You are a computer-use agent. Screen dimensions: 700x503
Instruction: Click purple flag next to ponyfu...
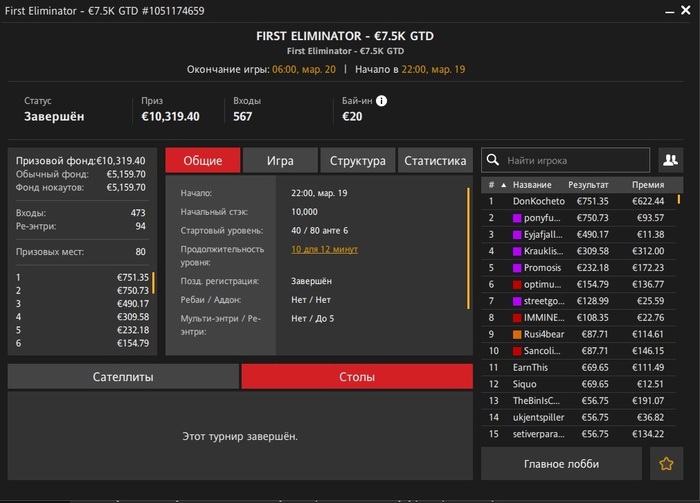[x=517, y=218]
